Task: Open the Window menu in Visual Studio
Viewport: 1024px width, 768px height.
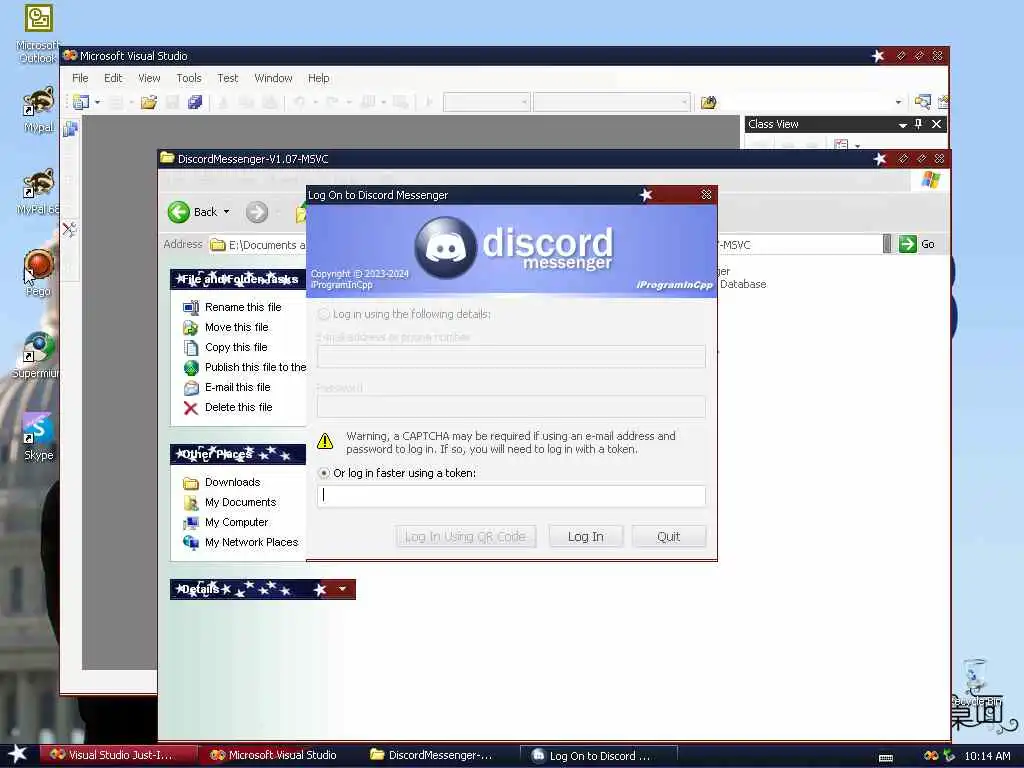Action: [273, 78]
